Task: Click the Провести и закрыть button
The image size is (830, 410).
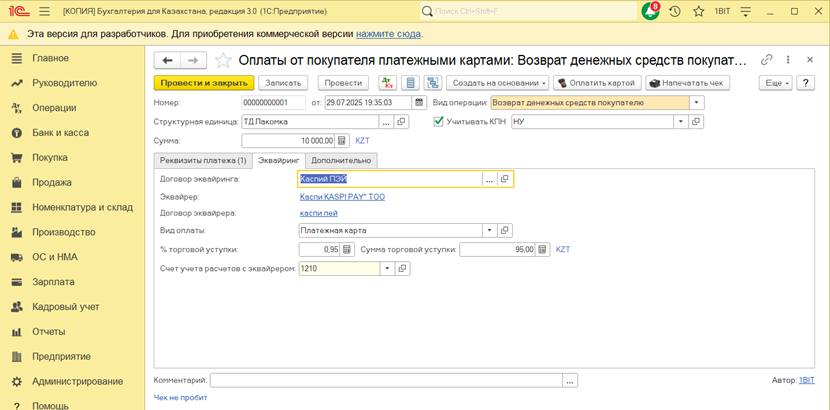Action: point(203,83)
